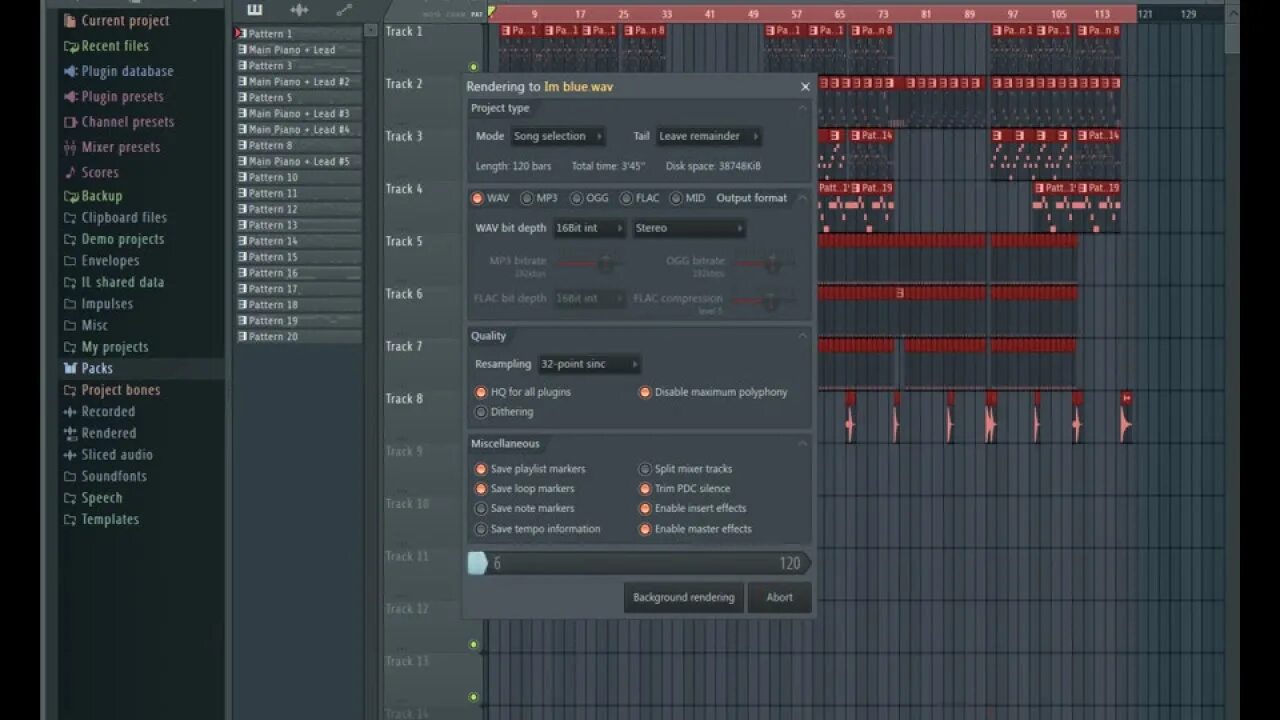1280x720 pixels.
Task: Enable MID output format
Action: tap(676, 198)
